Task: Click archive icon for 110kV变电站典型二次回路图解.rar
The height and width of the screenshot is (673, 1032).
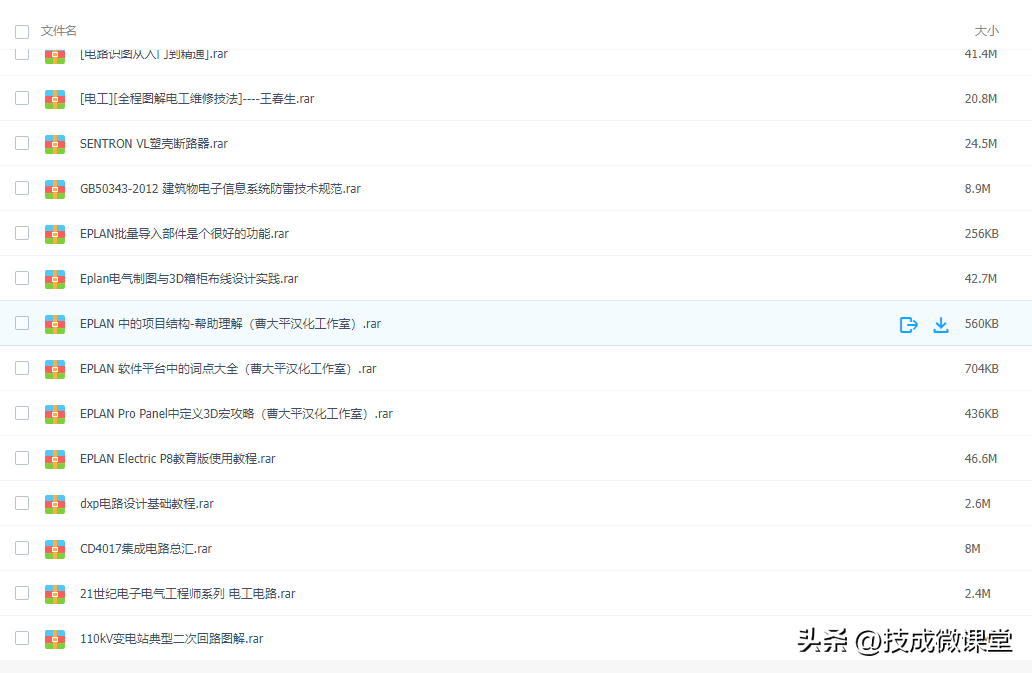Action: coord(55,639)
